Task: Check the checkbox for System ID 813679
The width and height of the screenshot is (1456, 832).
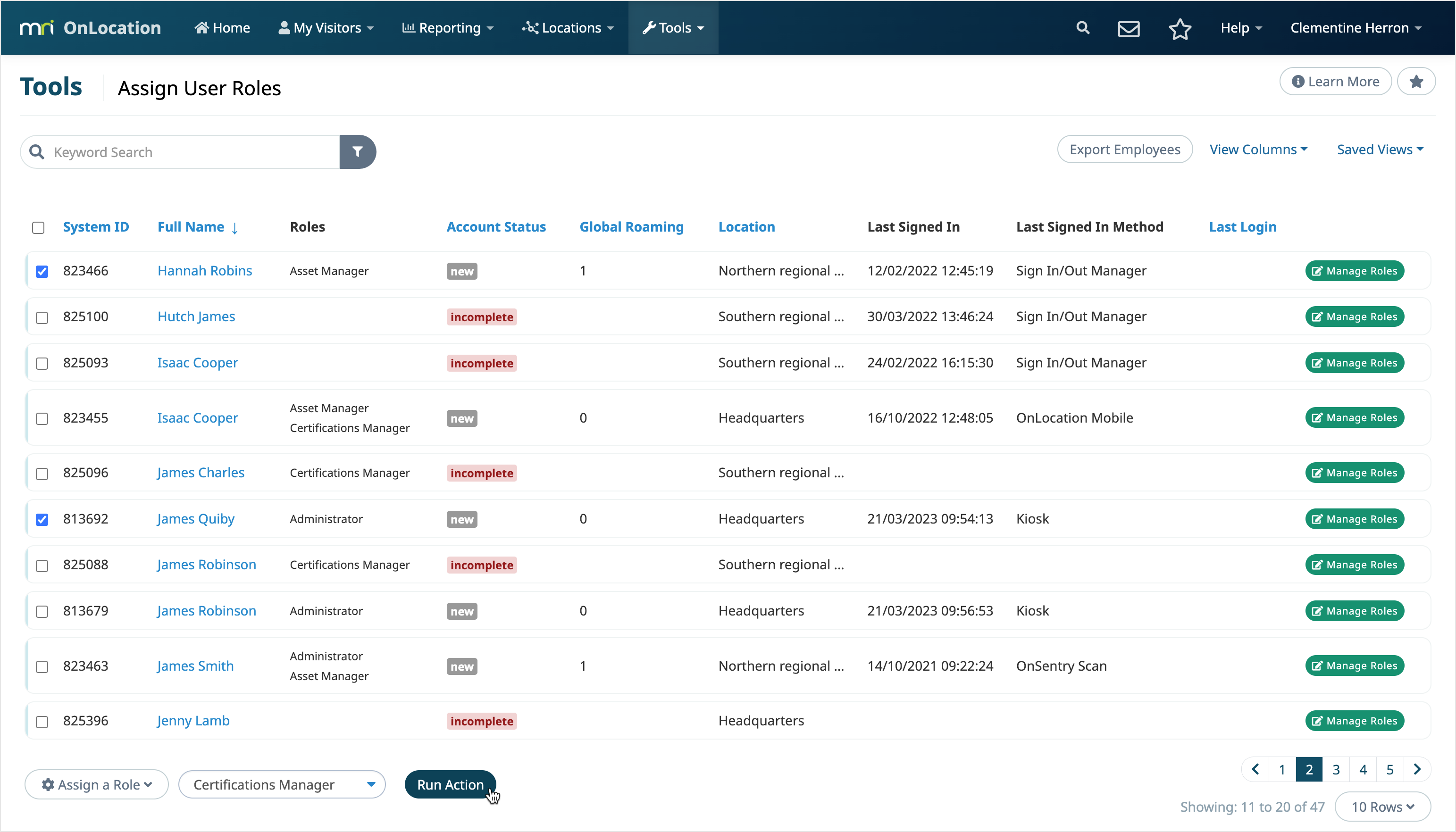Action: pyautogui.click(x=42, y=611)
